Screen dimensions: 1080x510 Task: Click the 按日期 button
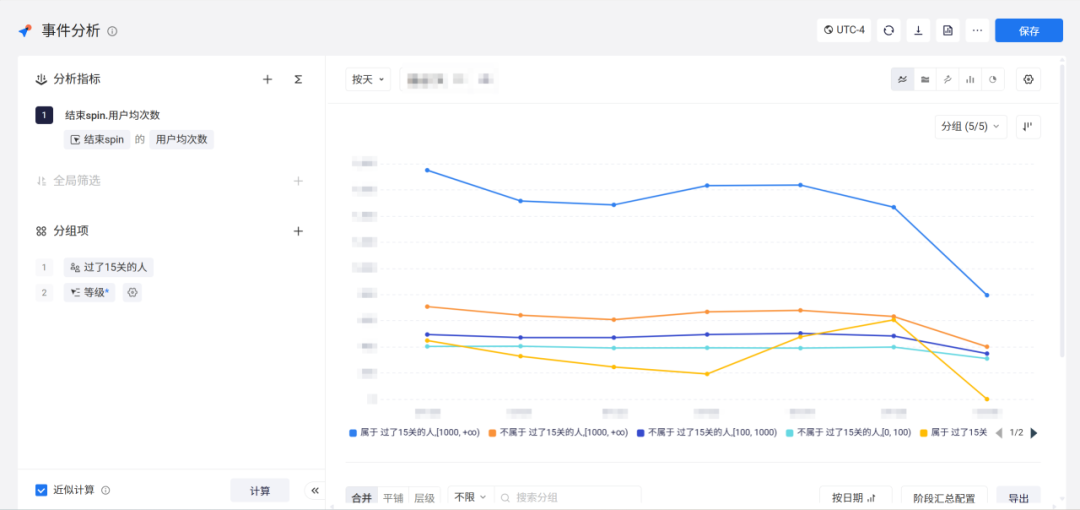click(855, 498)
